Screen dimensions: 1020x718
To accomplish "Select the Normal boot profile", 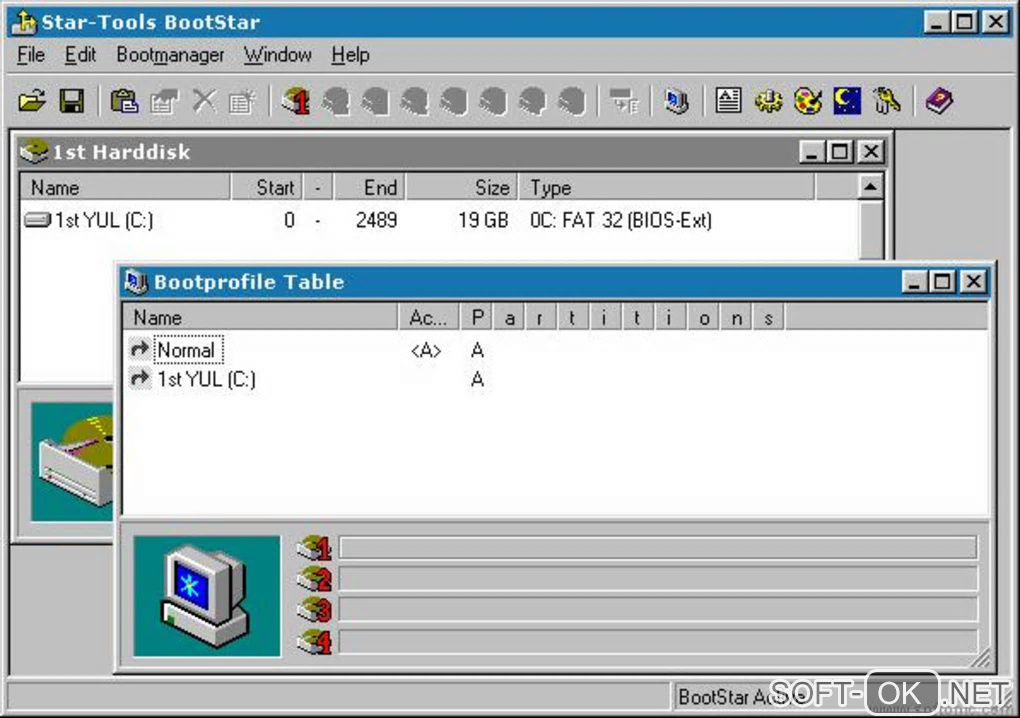I will point(188,350).
